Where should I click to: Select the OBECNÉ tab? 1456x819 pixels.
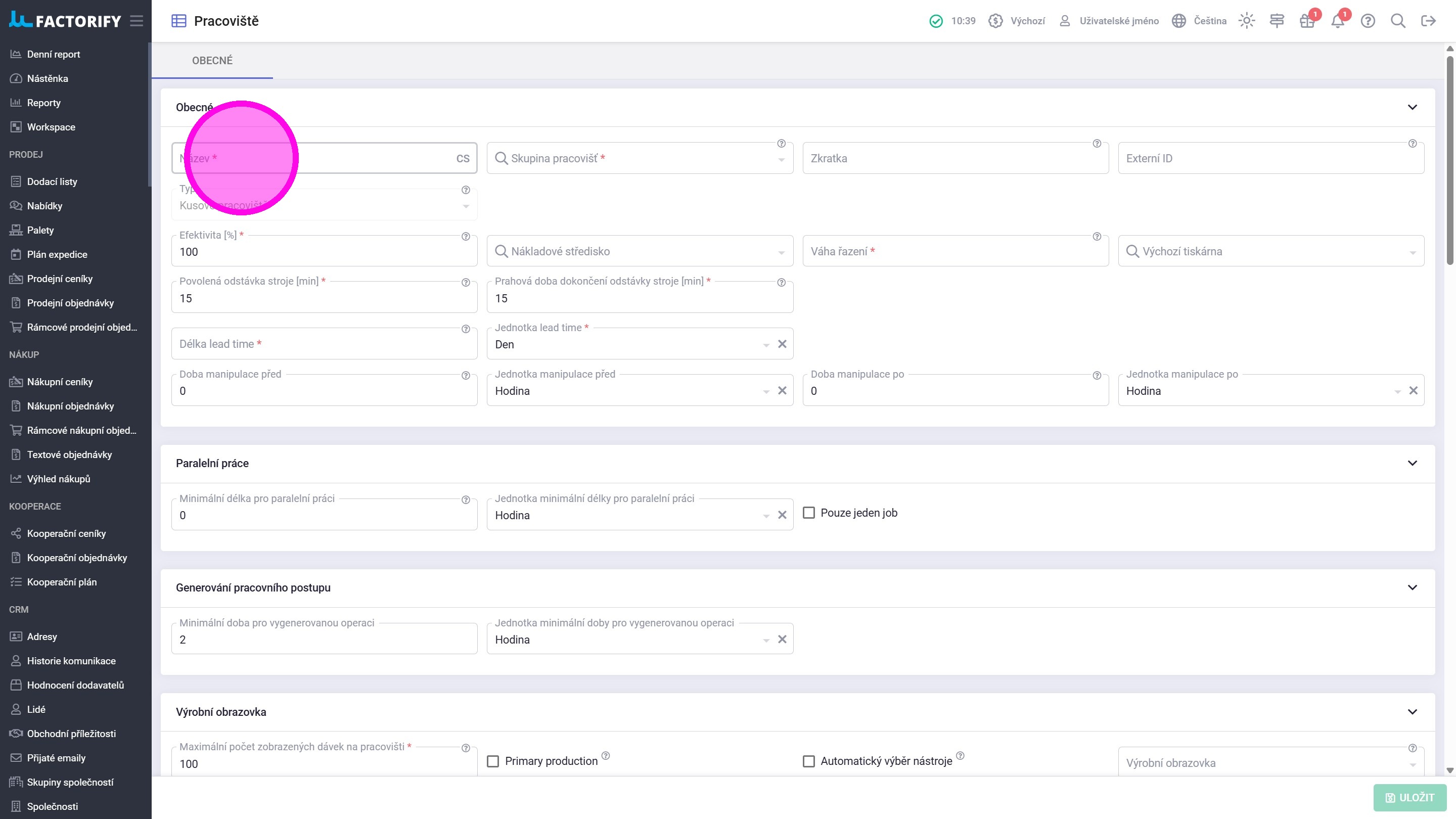pyautogui.click(x=212, y=61)
